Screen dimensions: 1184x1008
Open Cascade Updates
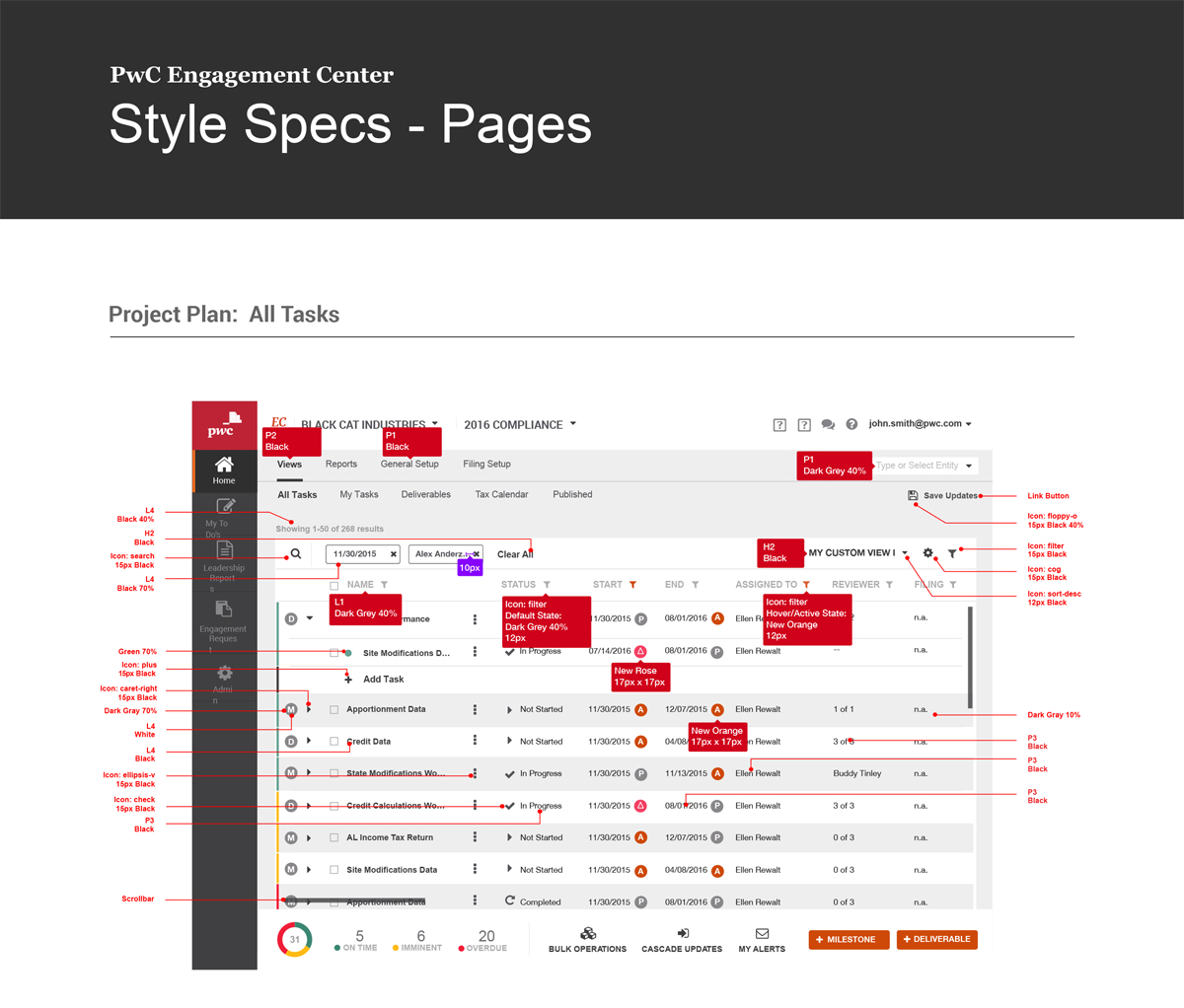click(682, 940)
